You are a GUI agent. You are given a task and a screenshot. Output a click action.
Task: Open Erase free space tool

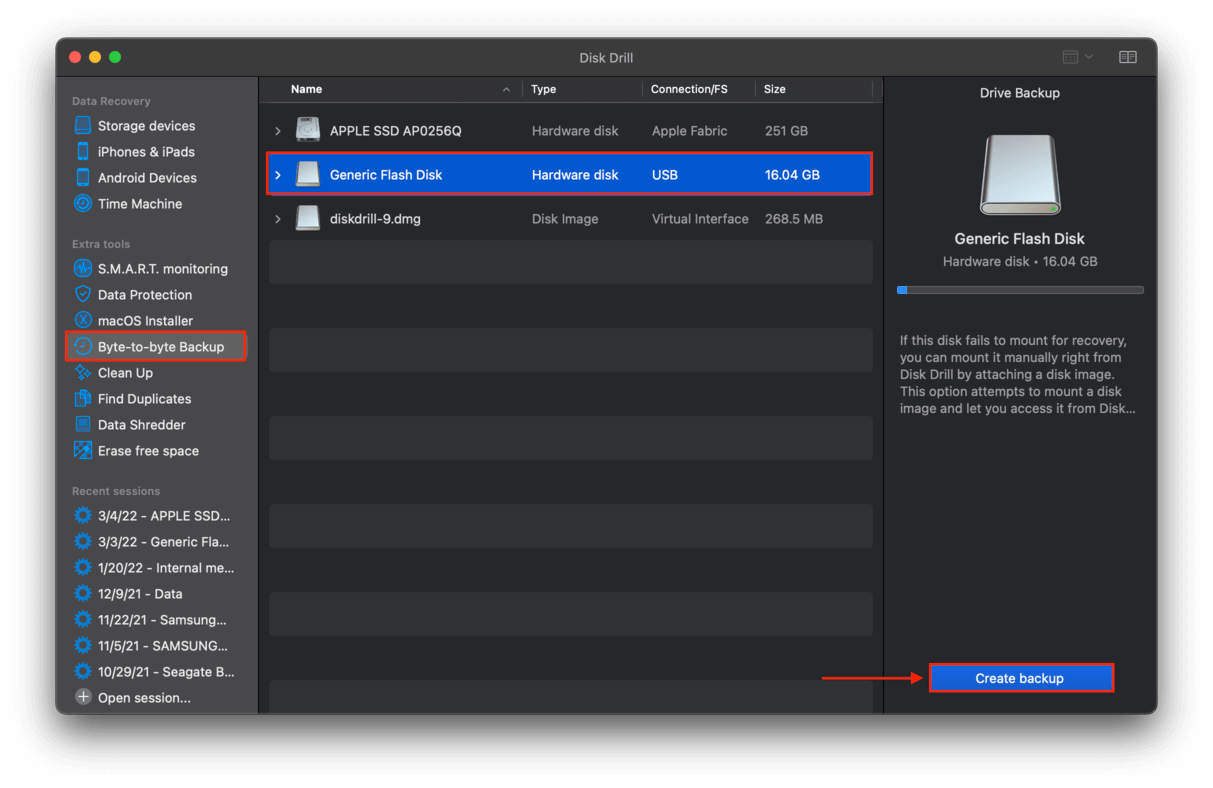[148, 451]
